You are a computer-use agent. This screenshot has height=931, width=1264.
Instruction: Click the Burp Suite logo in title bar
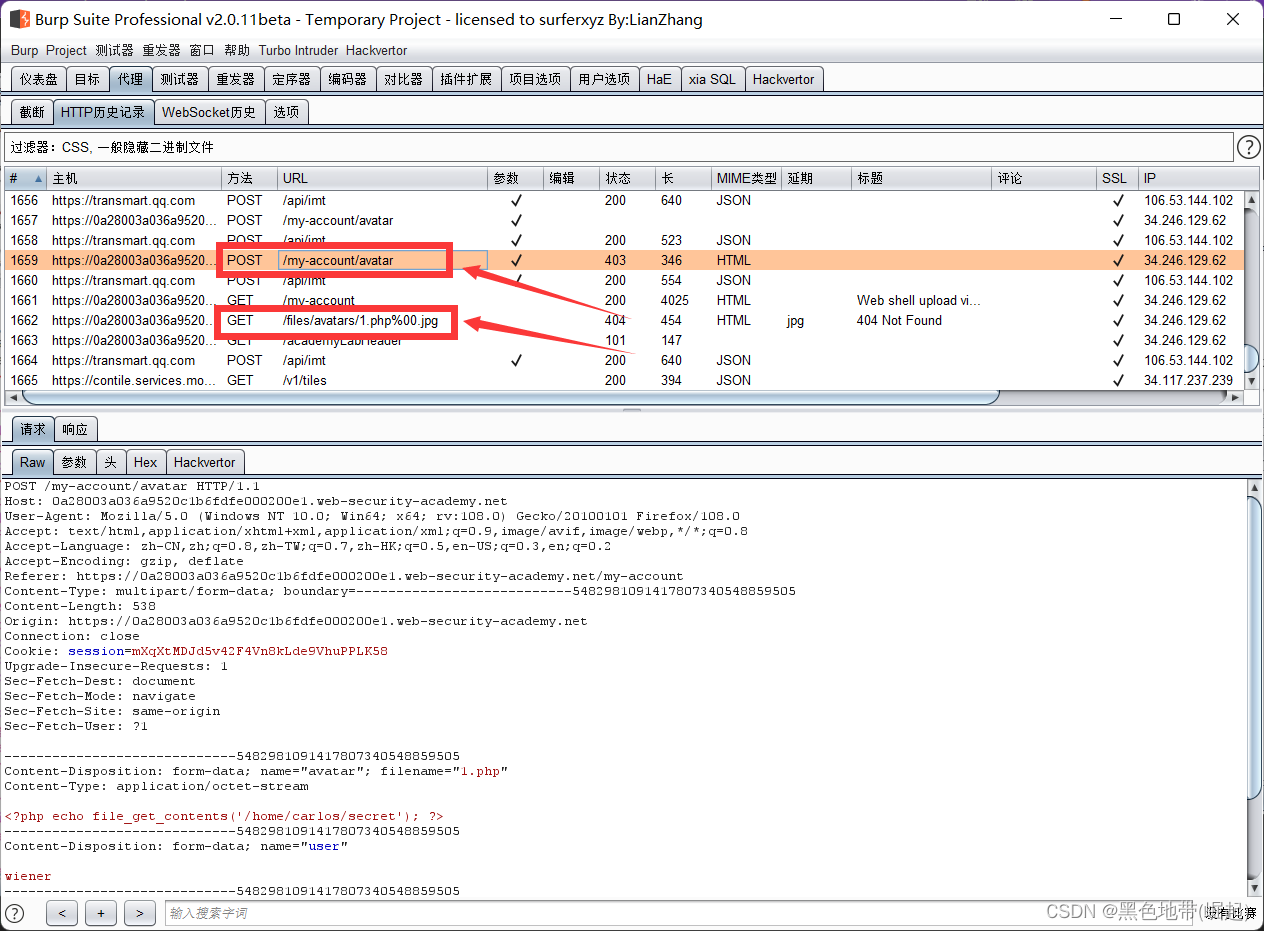coord(19,19)
